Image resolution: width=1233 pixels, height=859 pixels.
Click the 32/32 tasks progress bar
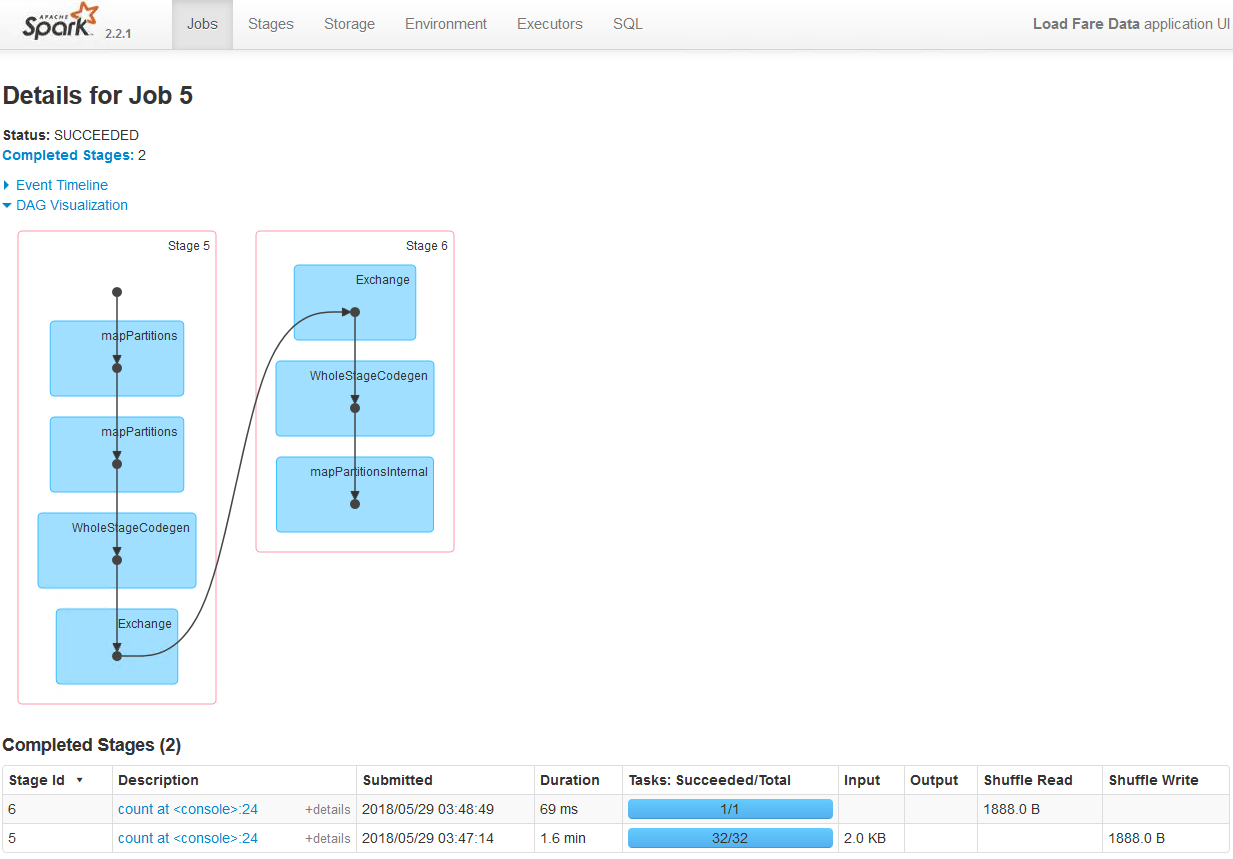pyautogui.click(x=730, y=838)
